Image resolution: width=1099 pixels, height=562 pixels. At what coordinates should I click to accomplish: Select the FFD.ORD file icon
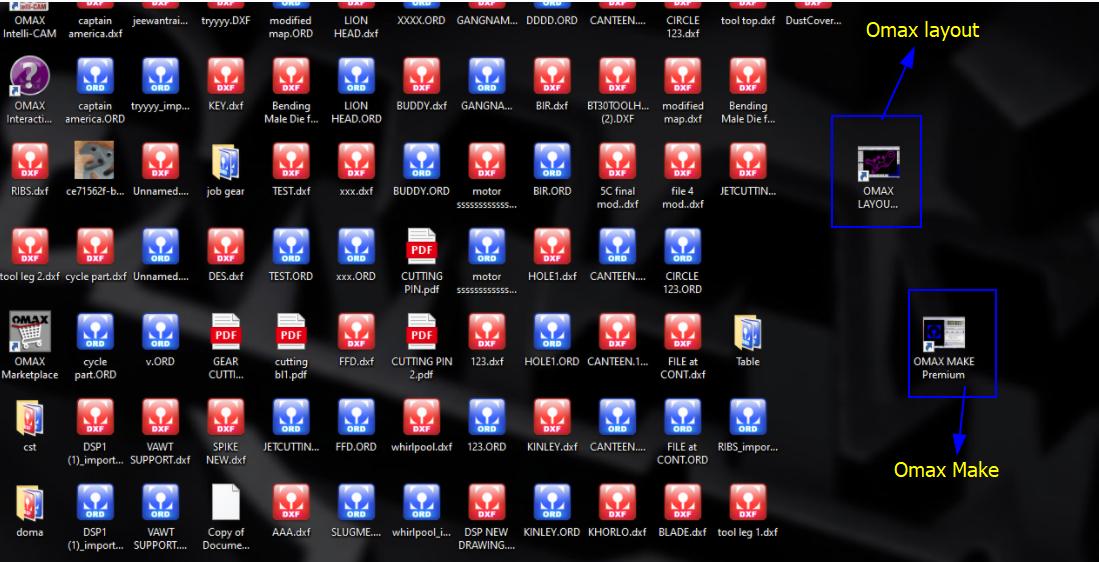tap(356, 417)
